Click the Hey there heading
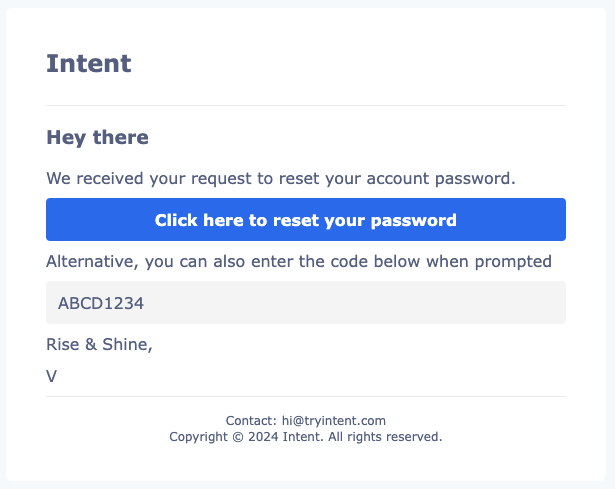Image resolution: width=615 pixels, height=489 pixels. (x=97, y=138)
